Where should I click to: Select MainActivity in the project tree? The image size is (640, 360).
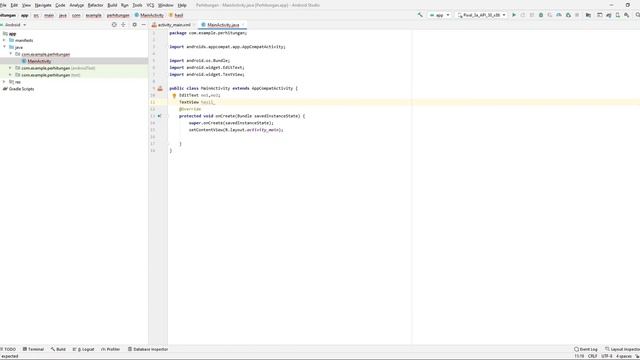39,61
